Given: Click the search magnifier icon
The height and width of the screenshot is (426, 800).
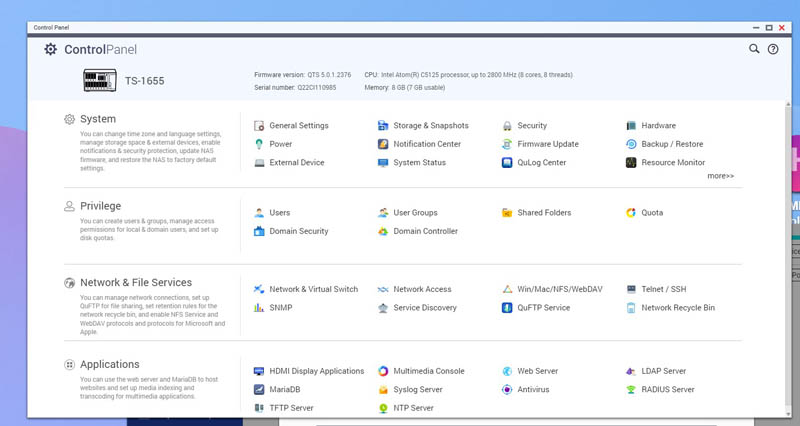Looking at the screenshot, I should click(754, 49).
